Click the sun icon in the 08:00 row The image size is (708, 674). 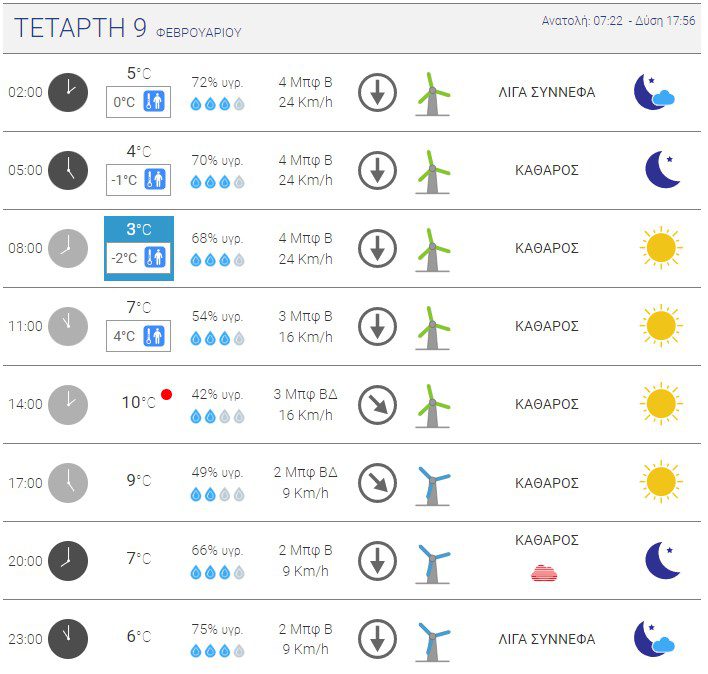tap(661, 248)
